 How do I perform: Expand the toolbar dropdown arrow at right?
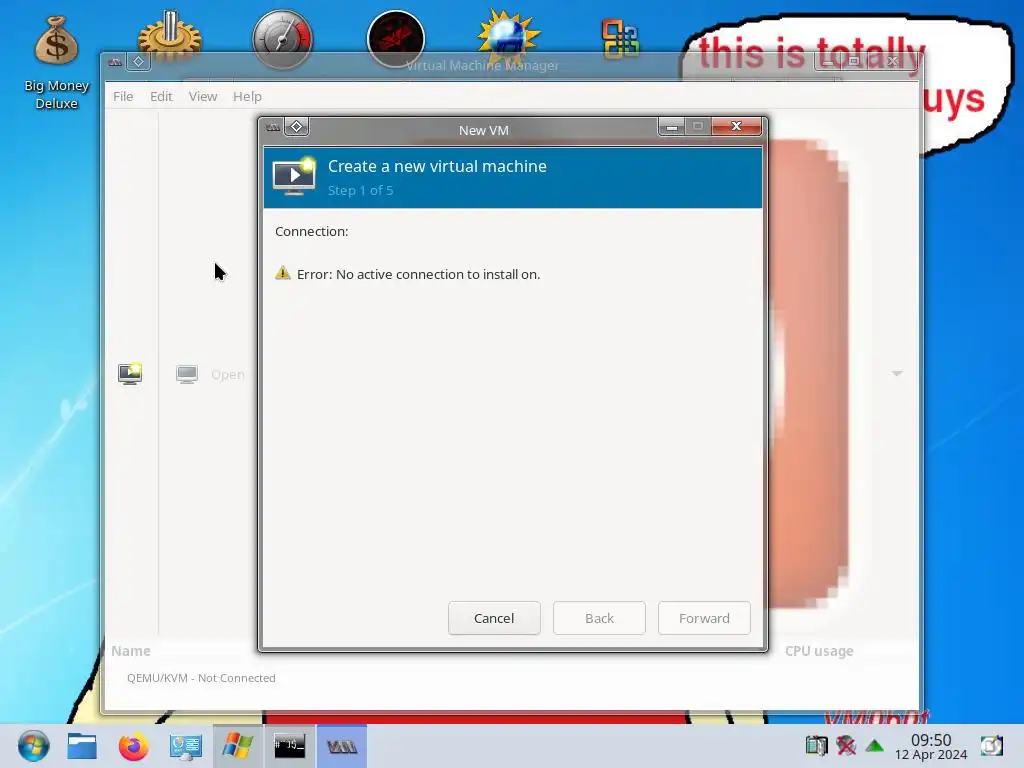pos(897,374)
